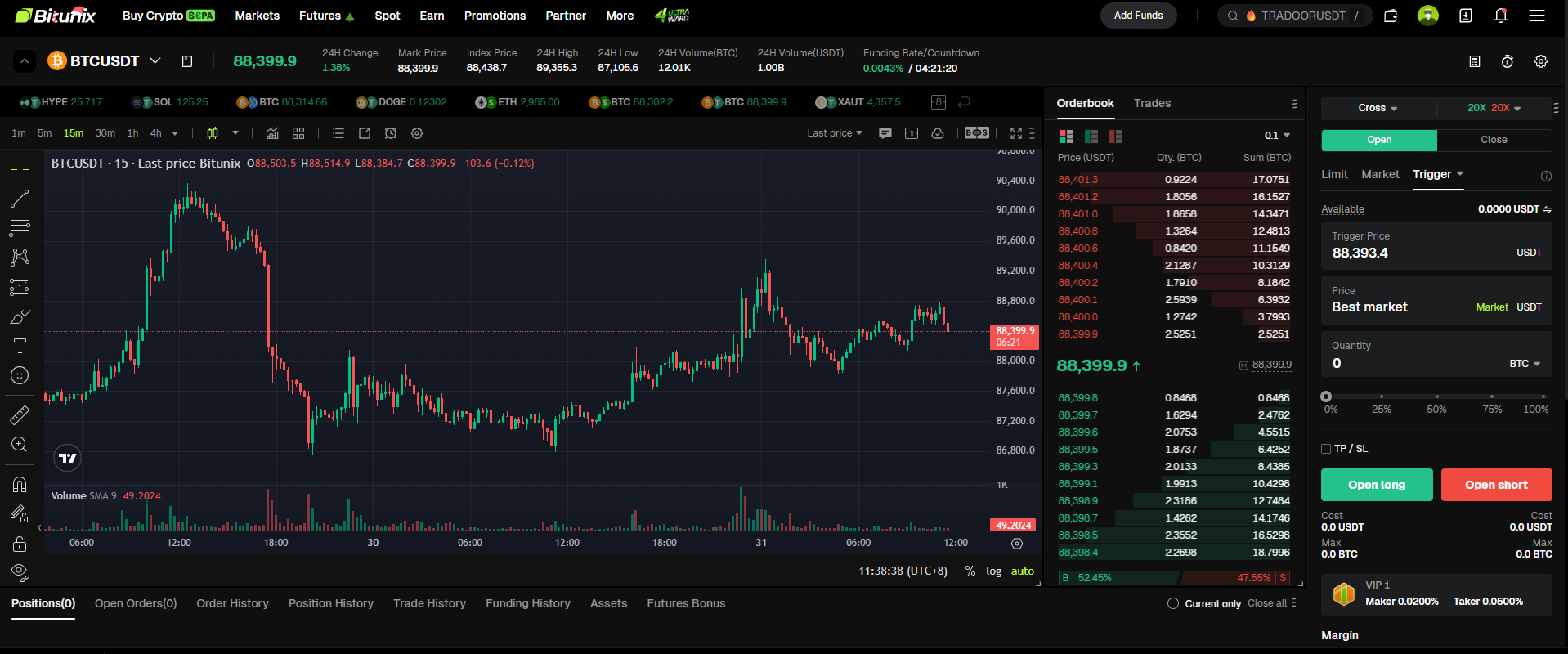Select the crosshair cursor tool
The height and width of the screenshot is (654, 1568).
(x=20, y=170)
